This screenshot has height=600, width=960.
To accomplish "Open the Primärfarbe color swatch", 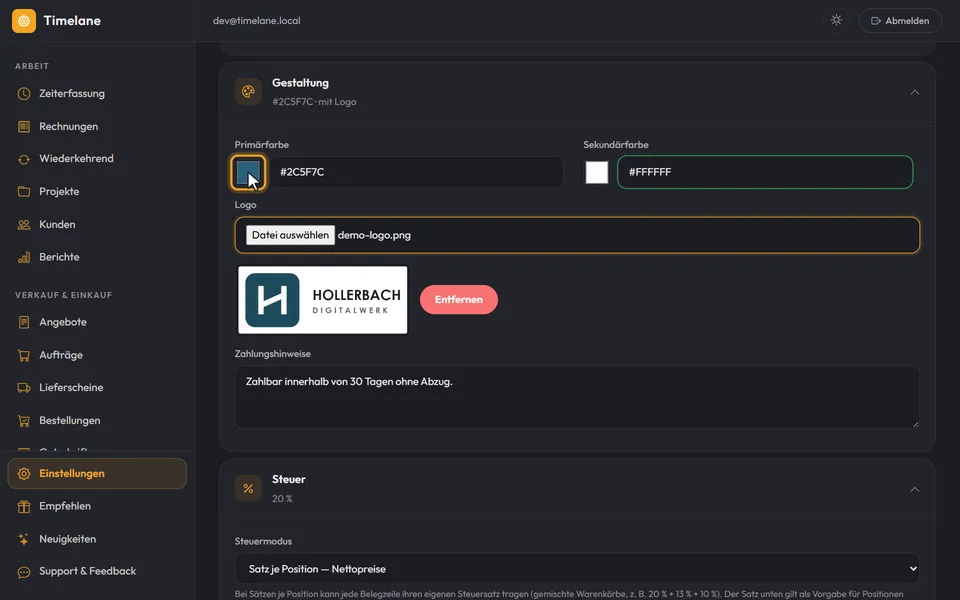I will [x=248, y=172].
